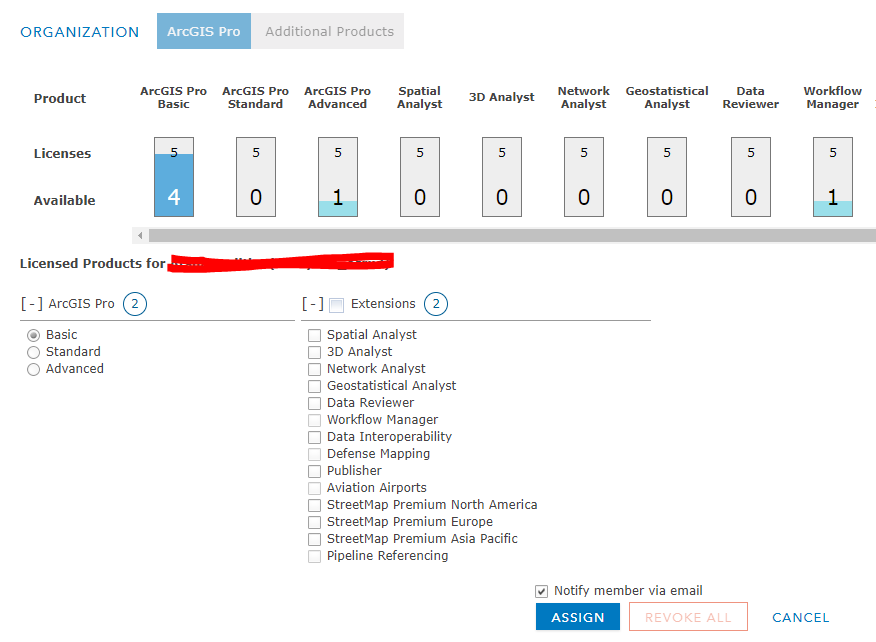Click the scrollbar left arrow
This screenshot has width=876, height=642.
pyautogui.click(x=140, y=235)
